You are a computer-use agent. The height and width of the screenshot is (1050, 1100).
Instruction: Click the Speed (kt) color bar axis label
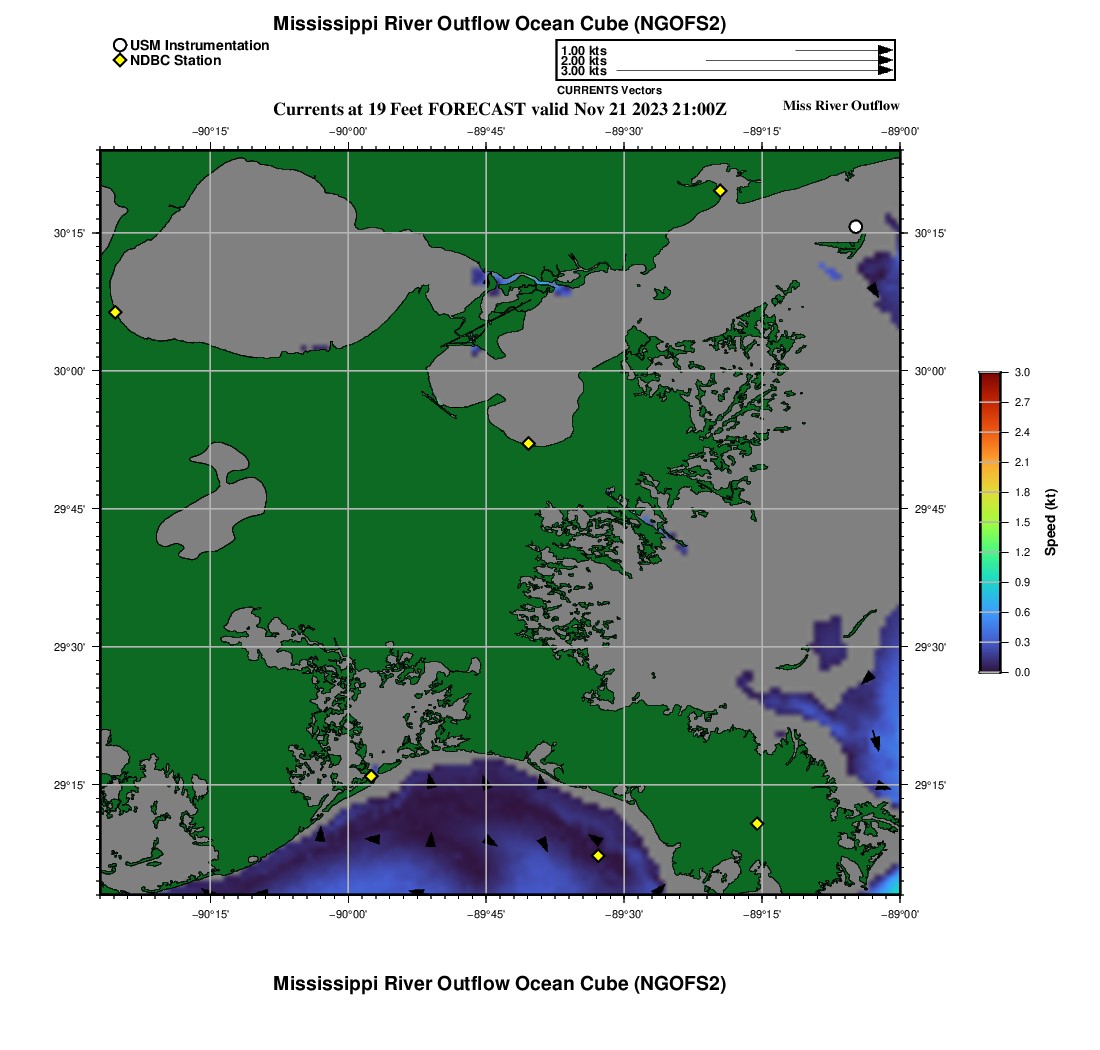click(1051, 522)
